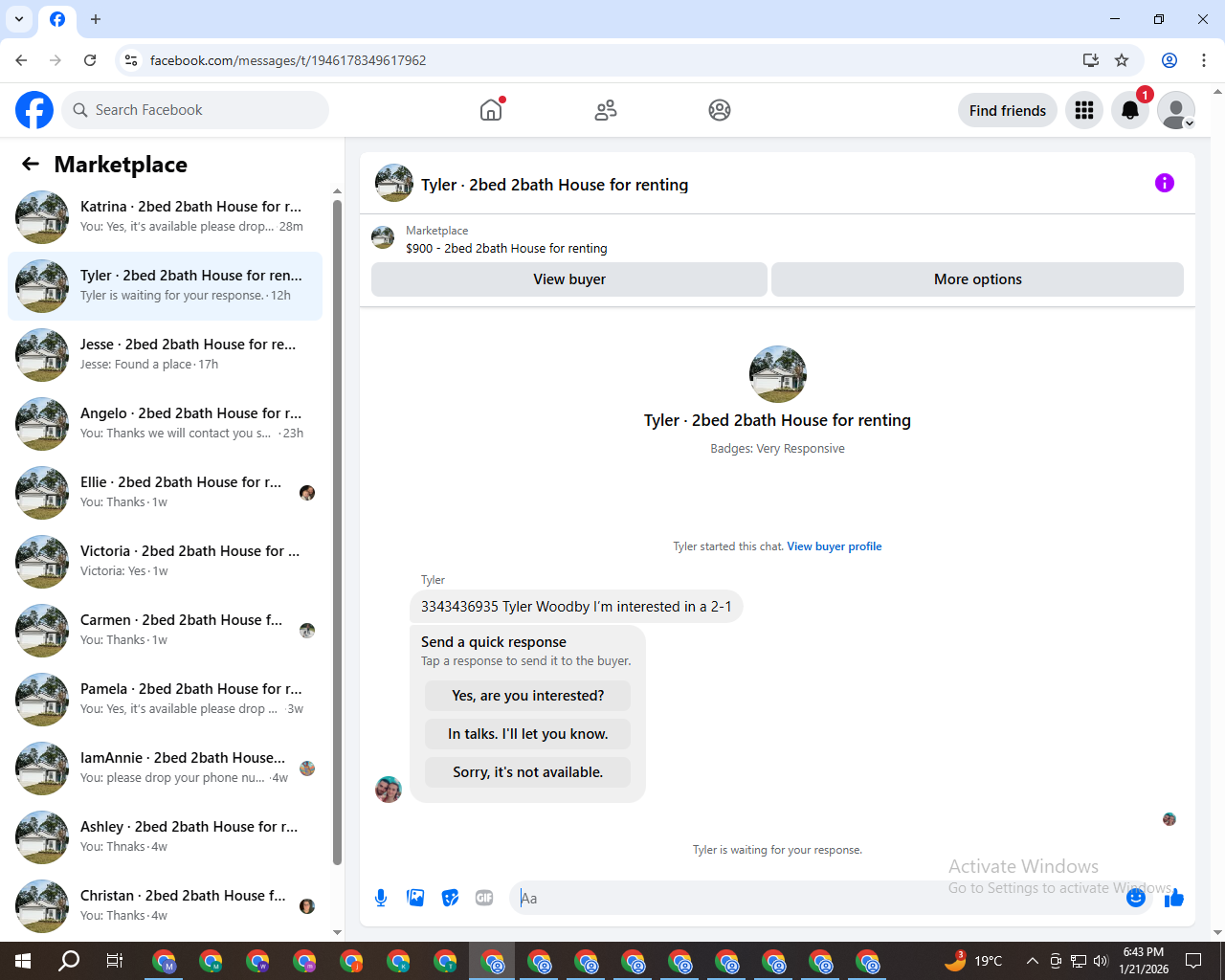Open the account profile avatar menu
The height and width of the screenshot is (980, 1225).
click(1176, 110)
